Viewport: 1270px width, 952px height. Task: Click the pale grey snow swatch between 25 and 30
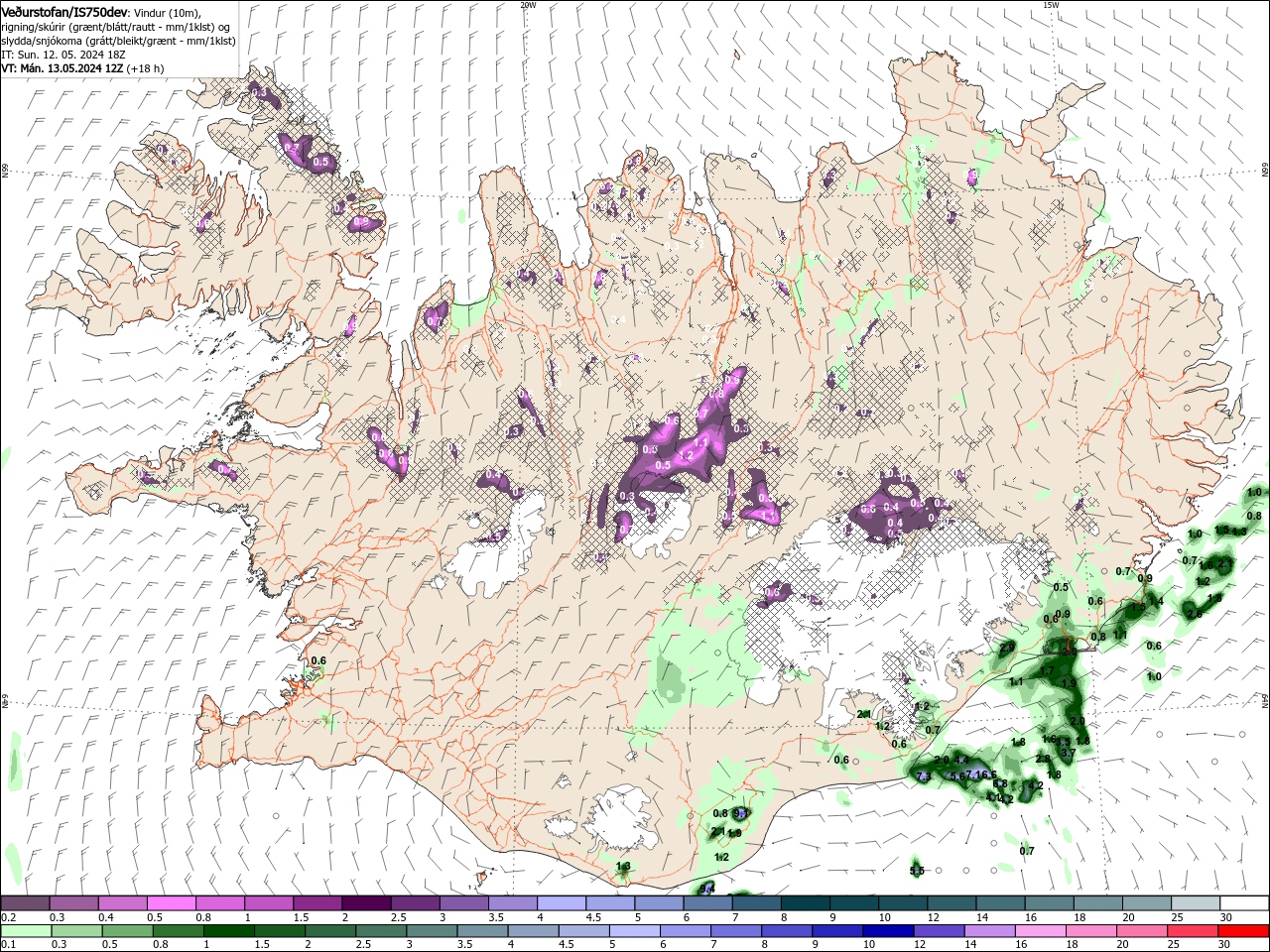[x=1195, y=903]
